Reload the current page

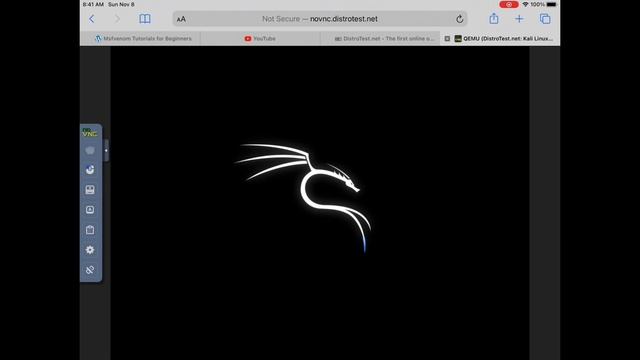point(460,19)
